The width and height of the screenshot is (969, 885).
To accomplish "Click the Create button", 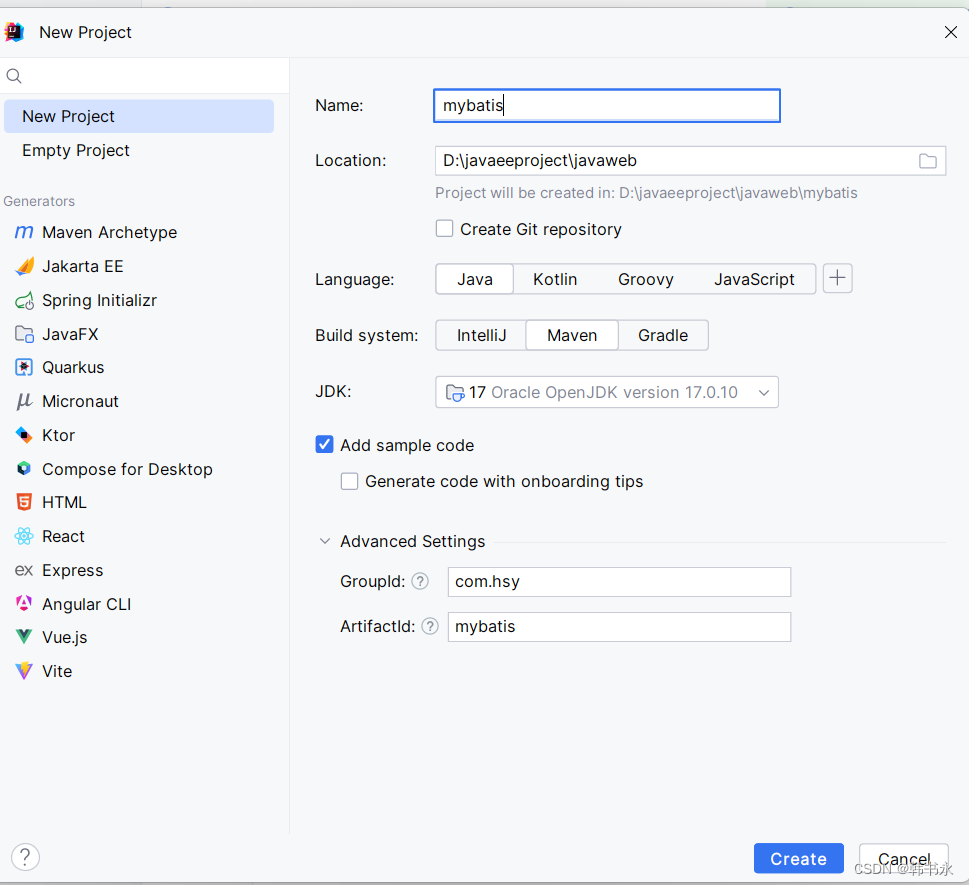I will [x=798, y=858].
